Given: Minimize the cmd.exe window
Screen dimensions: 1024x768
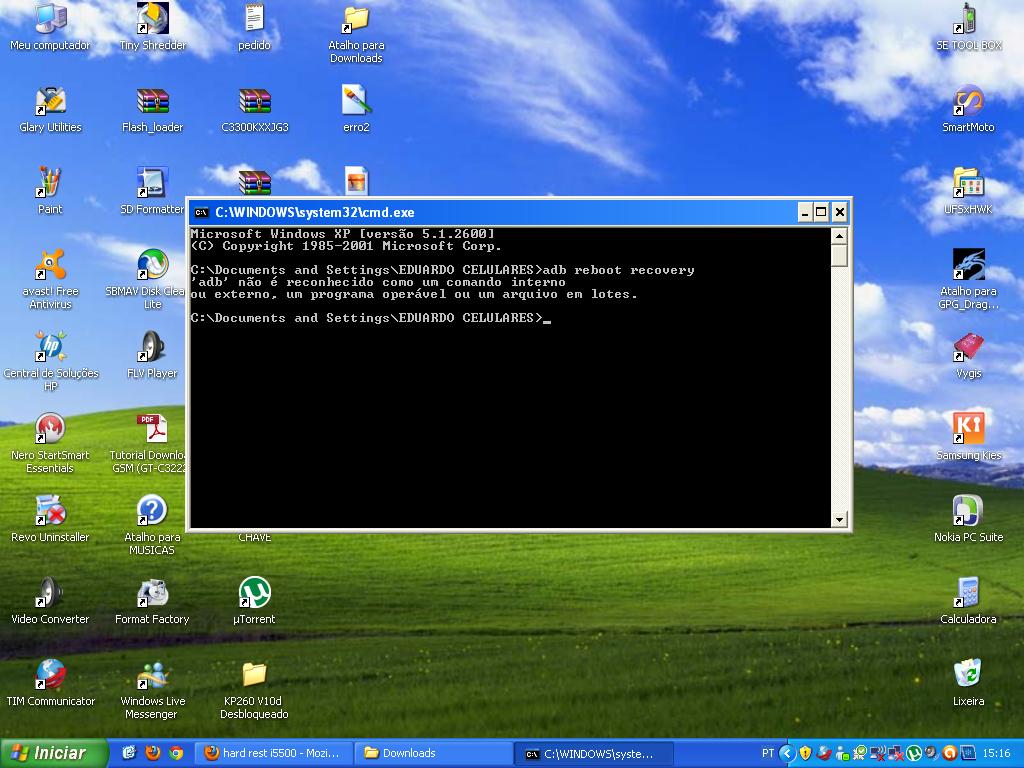Looking at the screenshot, I should 805,212.
